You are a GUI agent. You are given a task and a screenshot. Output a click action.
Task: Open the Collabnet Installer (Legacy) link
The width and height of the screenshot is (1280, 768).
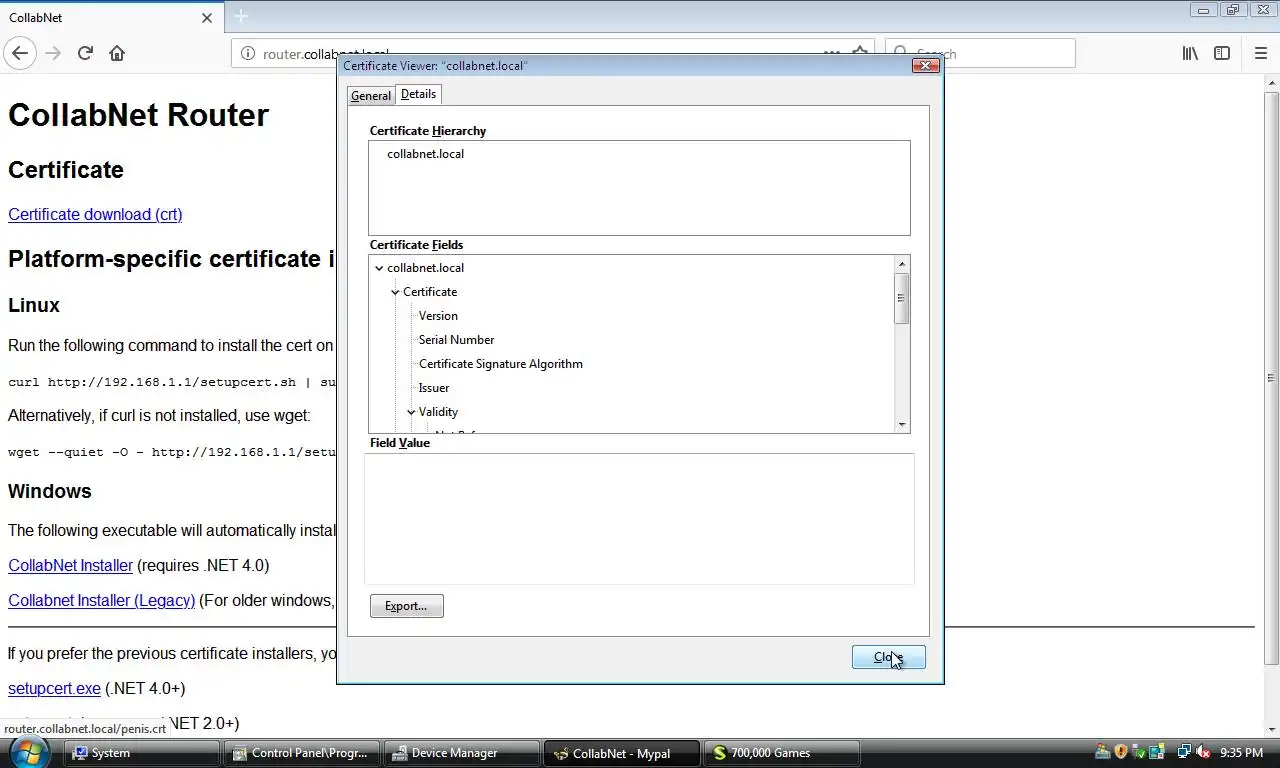pos(101,600)
